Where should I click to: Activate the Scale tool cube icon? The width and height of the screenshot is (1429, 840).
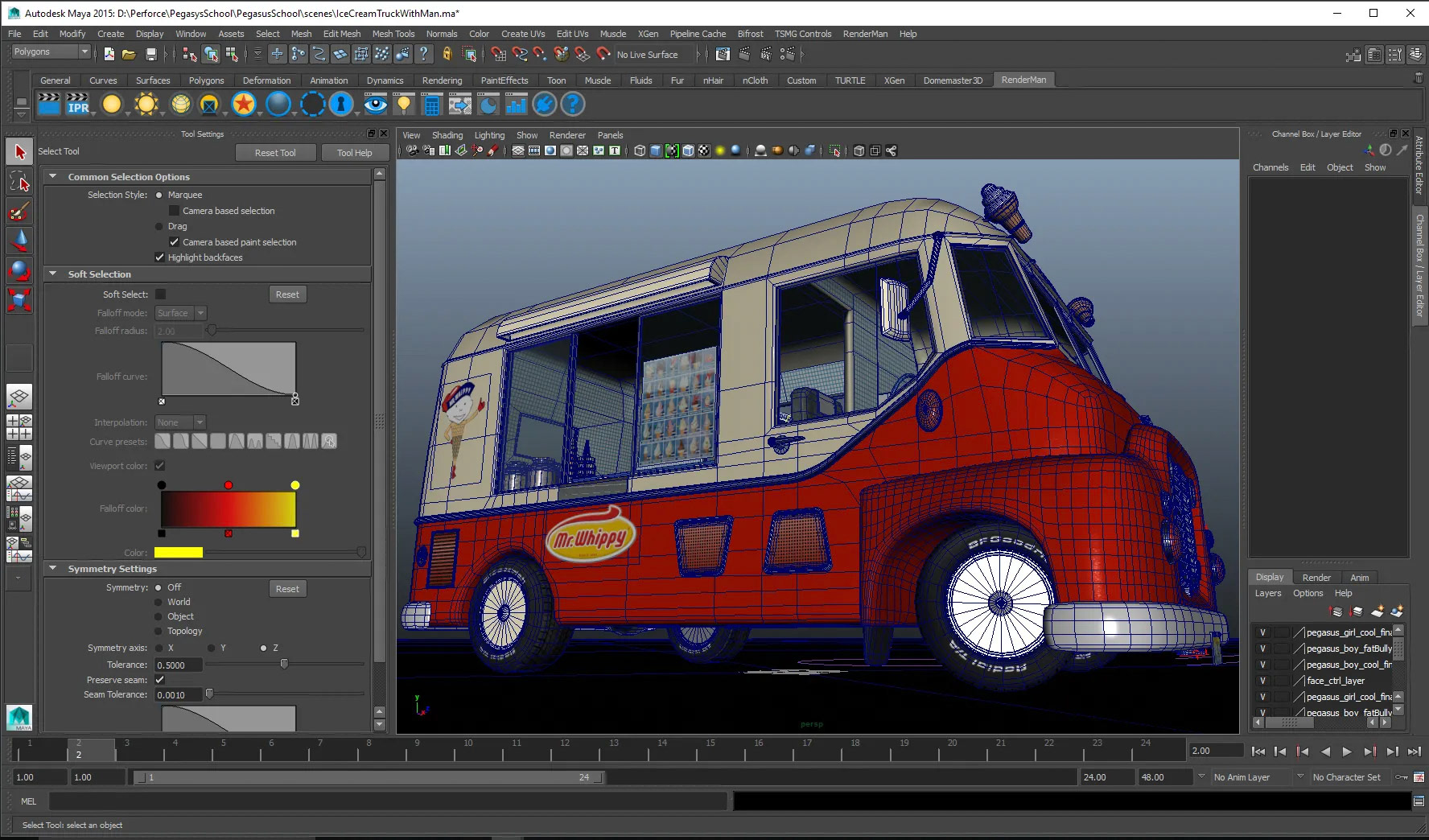click(x=19, y=300)
